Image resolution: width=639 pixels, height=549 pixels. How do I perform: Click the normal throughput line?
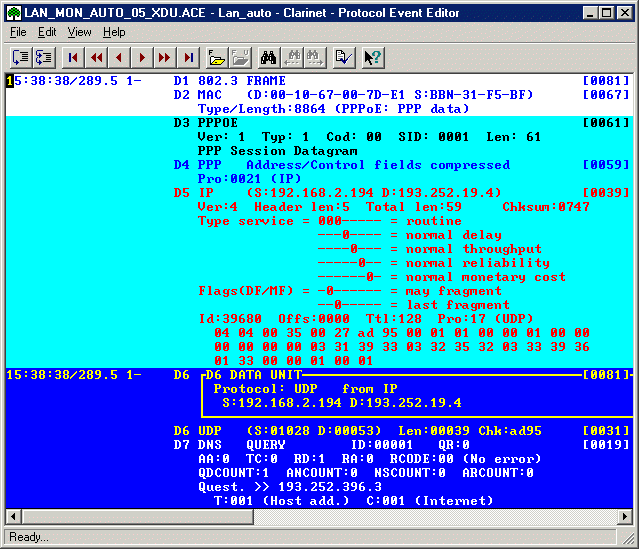pos(430,249)
